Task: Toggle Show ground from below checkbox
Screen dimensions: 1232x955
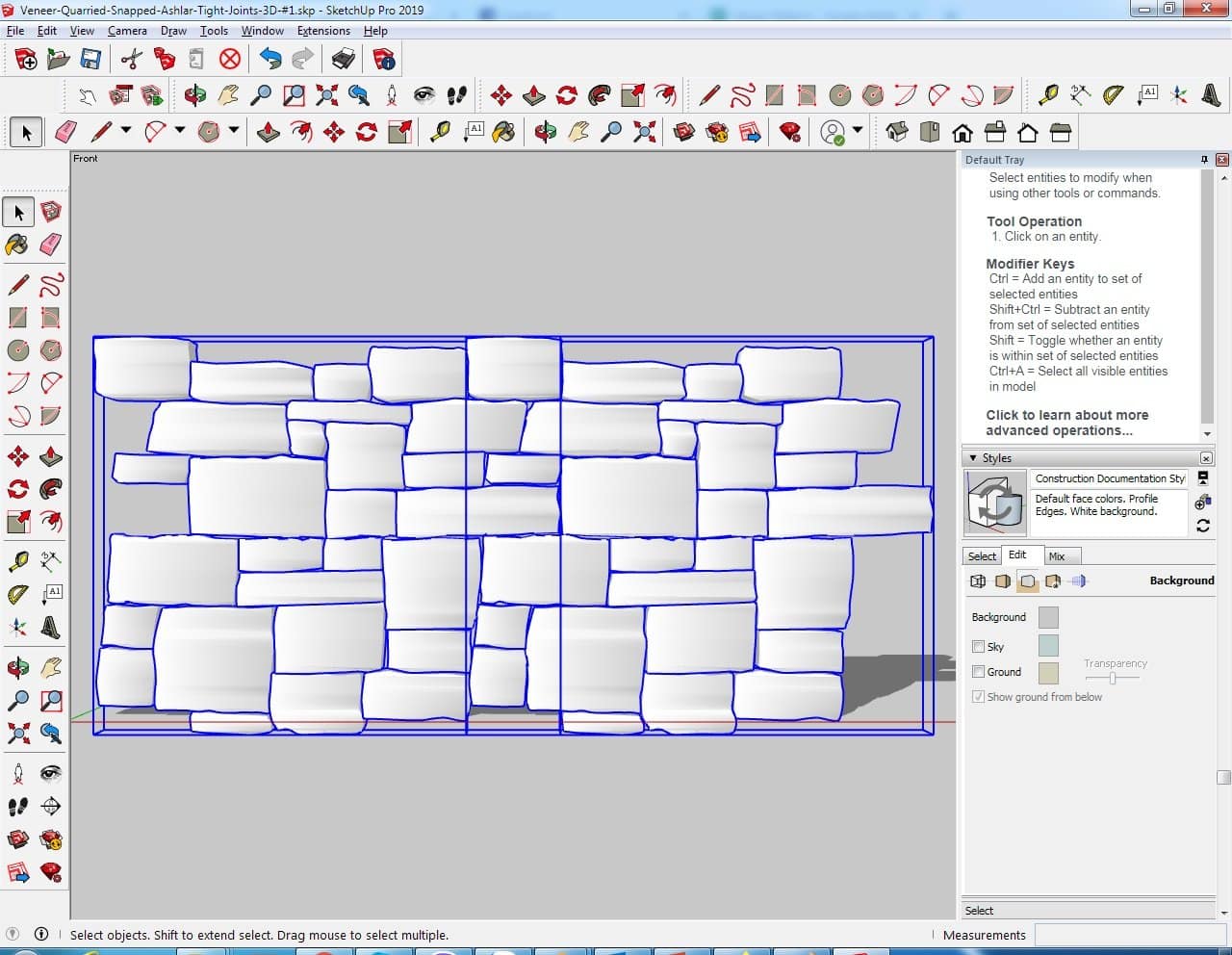Action: click(x=978, y=697)
